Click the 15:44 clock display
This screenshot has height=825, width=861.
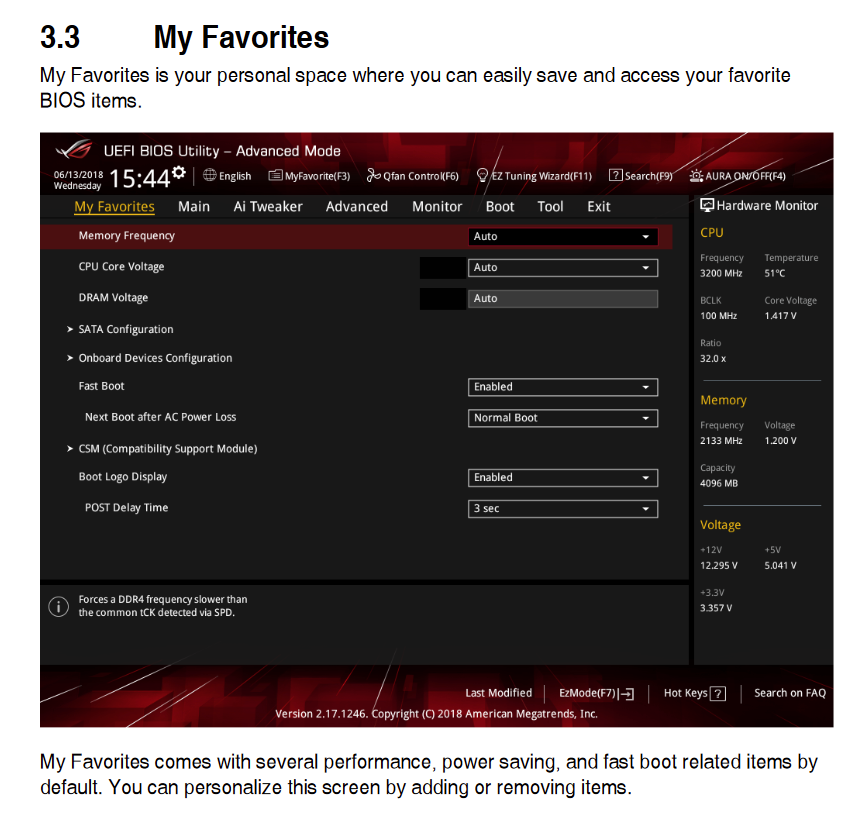140,179
